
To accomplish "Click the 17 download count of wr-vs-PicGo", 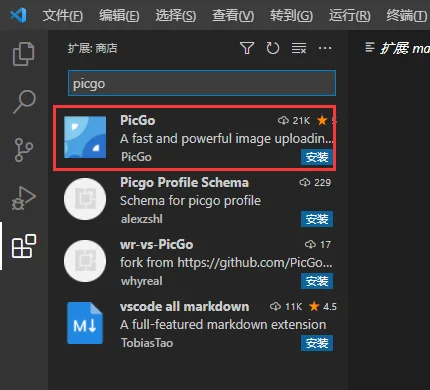I will click(318, 245).
